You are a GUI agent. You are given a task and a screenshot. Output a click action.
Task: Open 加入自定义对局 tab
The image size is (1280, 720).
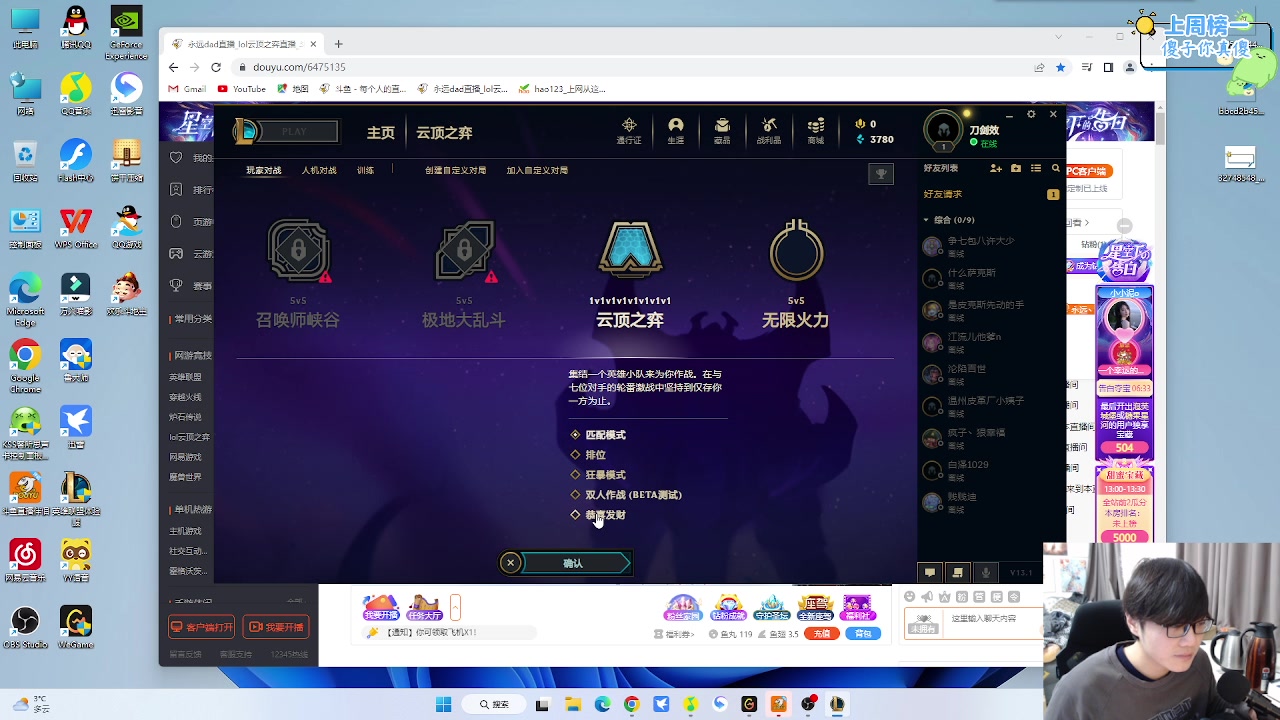point(537,170)
